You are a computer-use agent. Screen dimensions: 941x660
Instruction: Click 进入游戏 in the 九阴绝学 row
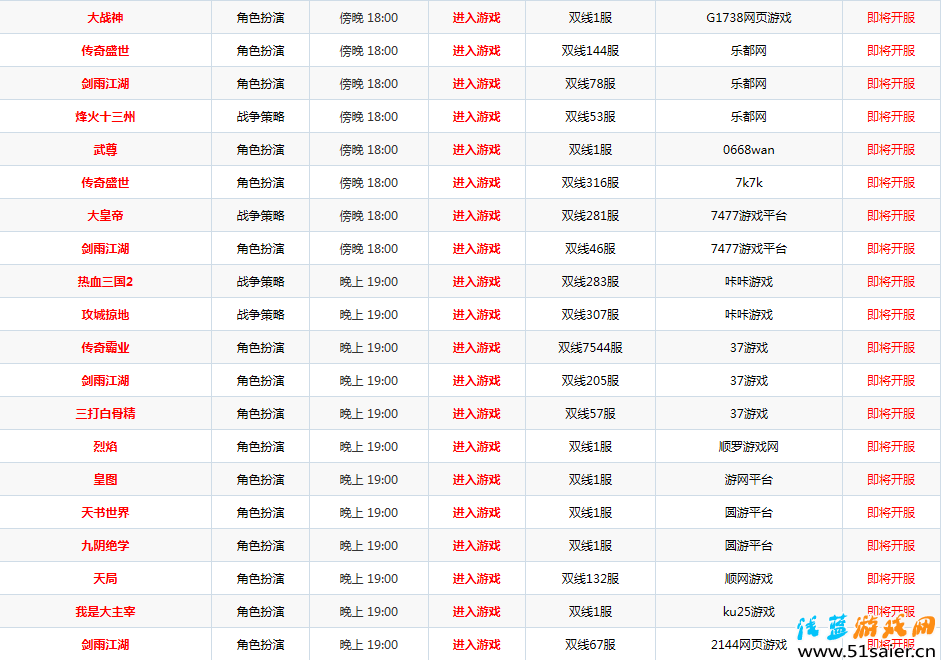pos(477,546)
